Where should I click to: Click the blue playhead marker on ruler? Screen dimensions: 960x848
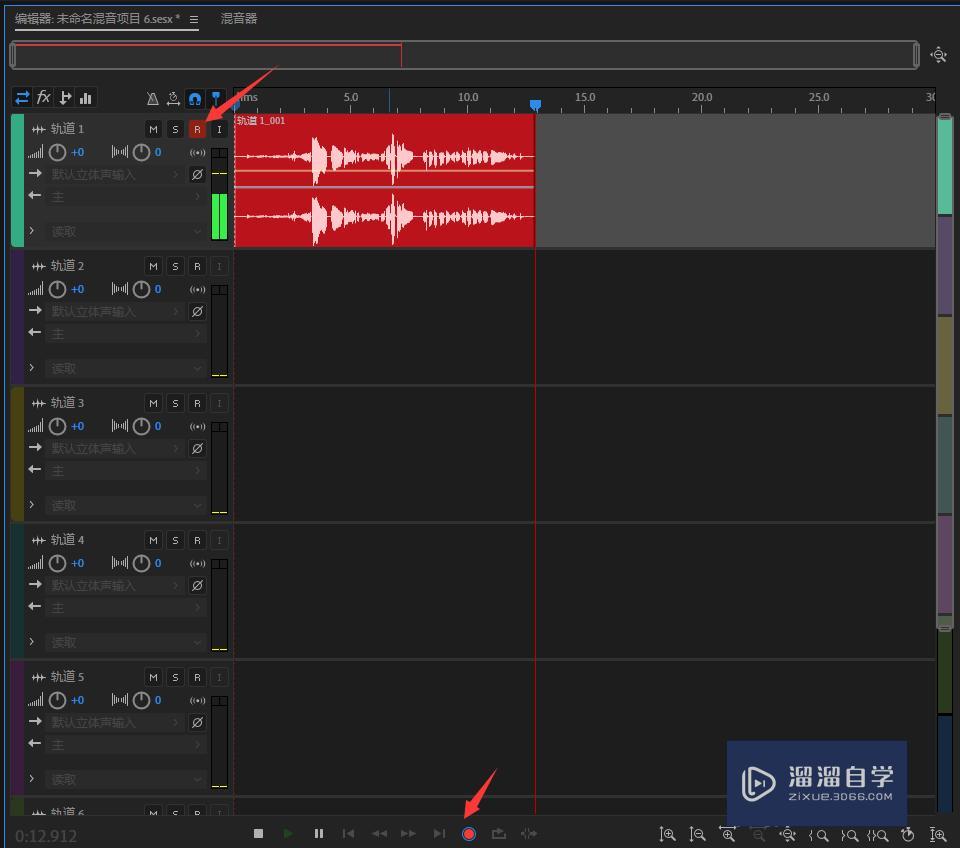point(535,105)
